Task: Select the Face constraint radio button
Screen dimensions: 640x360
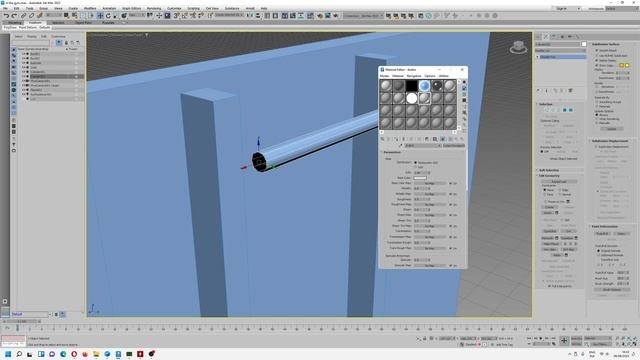Action: pyautogui.click(x=545, y=195)
